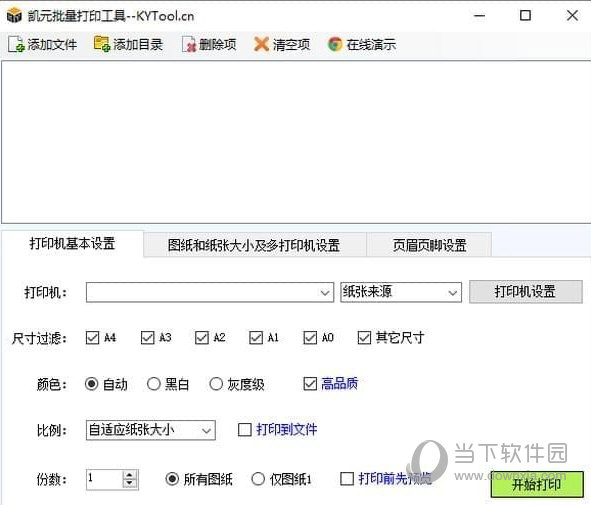Disable the High Quality (高品质) checkbox
Screen dimensions: 591x505
(x=310, y=384)
